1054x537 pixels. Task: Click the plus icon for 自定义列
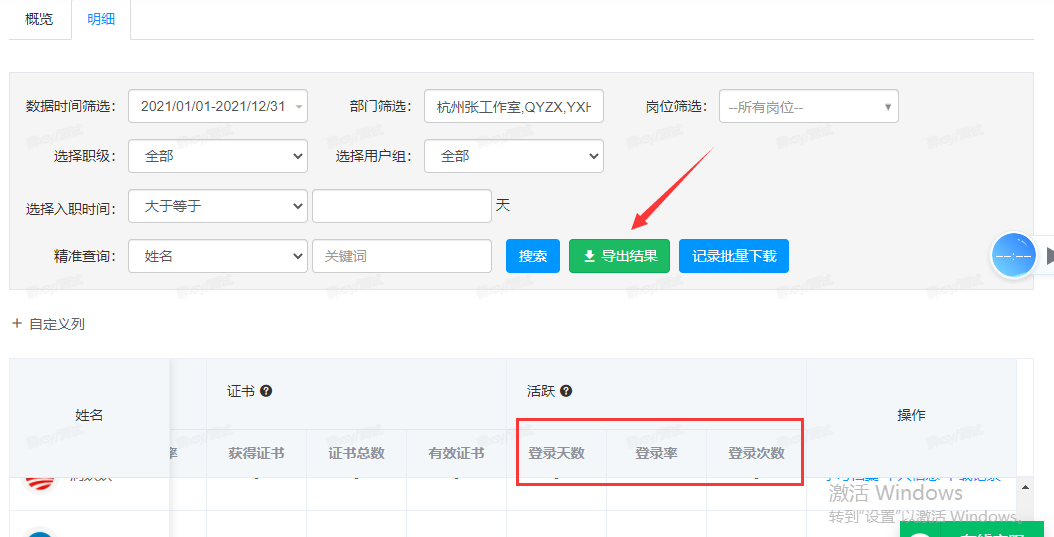pyautogui.click(x=16, y=324)
